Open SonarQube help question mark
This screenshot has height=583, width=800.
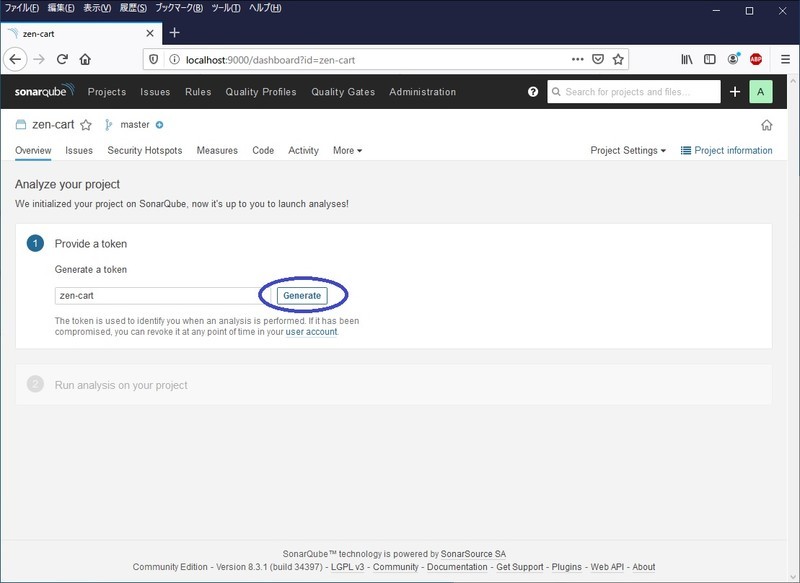(533, 92)
